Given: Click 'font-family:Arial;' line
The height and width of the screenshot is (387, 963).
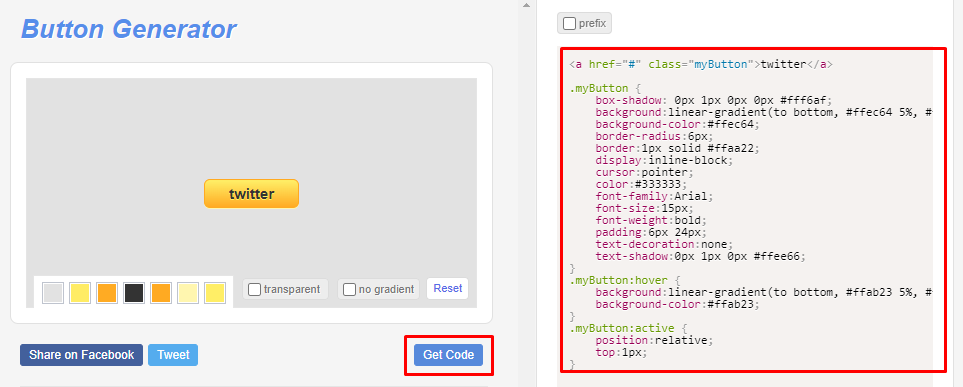Looking at the screenshot, I should pyautogui.click(x=655, y=197).
